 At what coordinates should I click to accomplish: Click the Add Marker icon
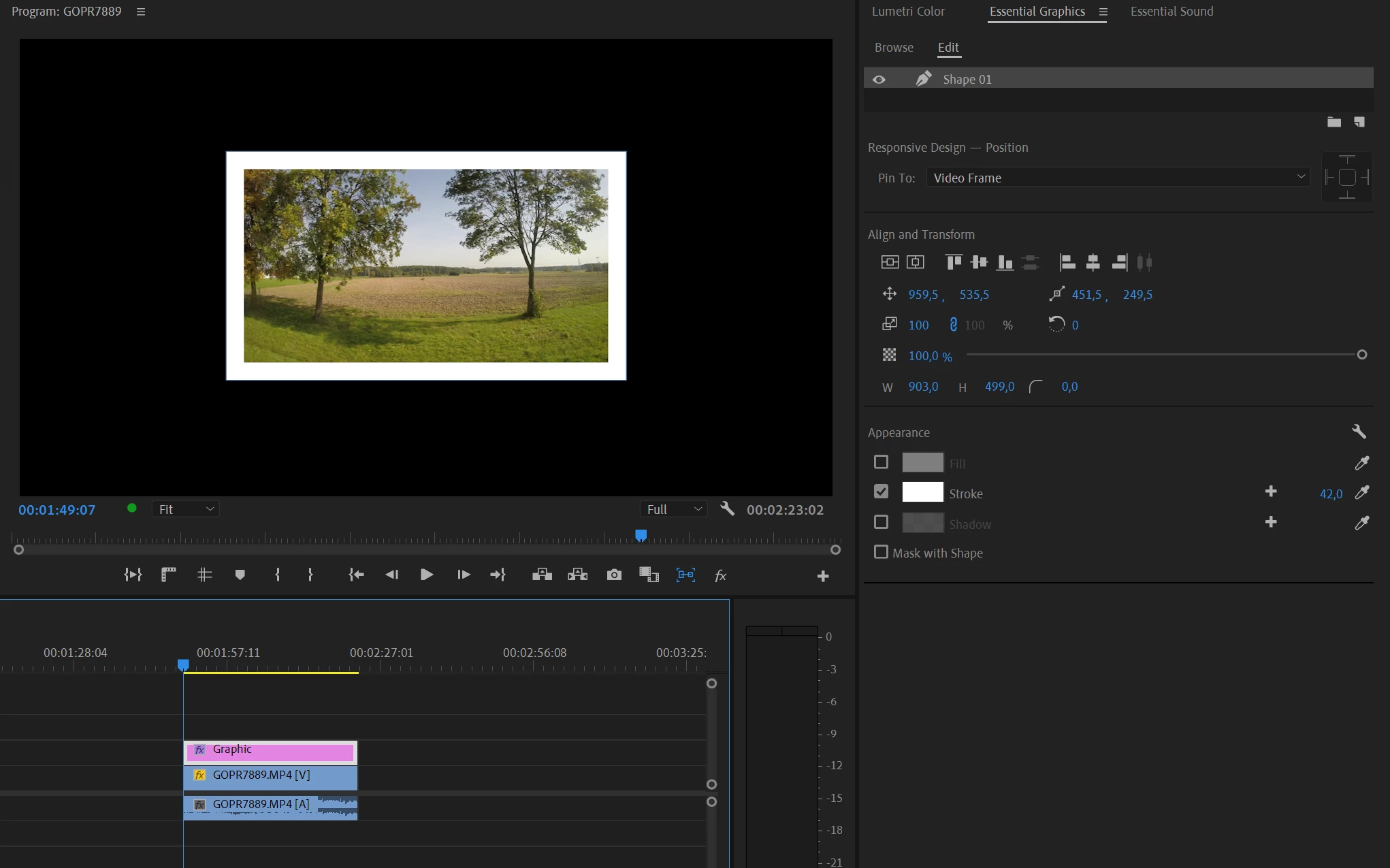240,575
